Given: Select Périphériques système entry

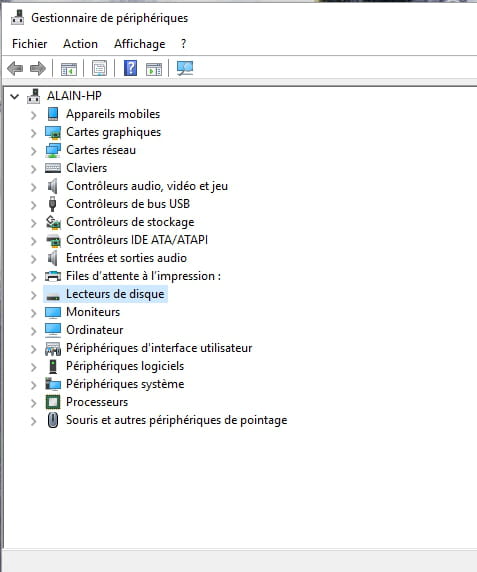Looking at the screenshot, I should click(x=125, y=384).
